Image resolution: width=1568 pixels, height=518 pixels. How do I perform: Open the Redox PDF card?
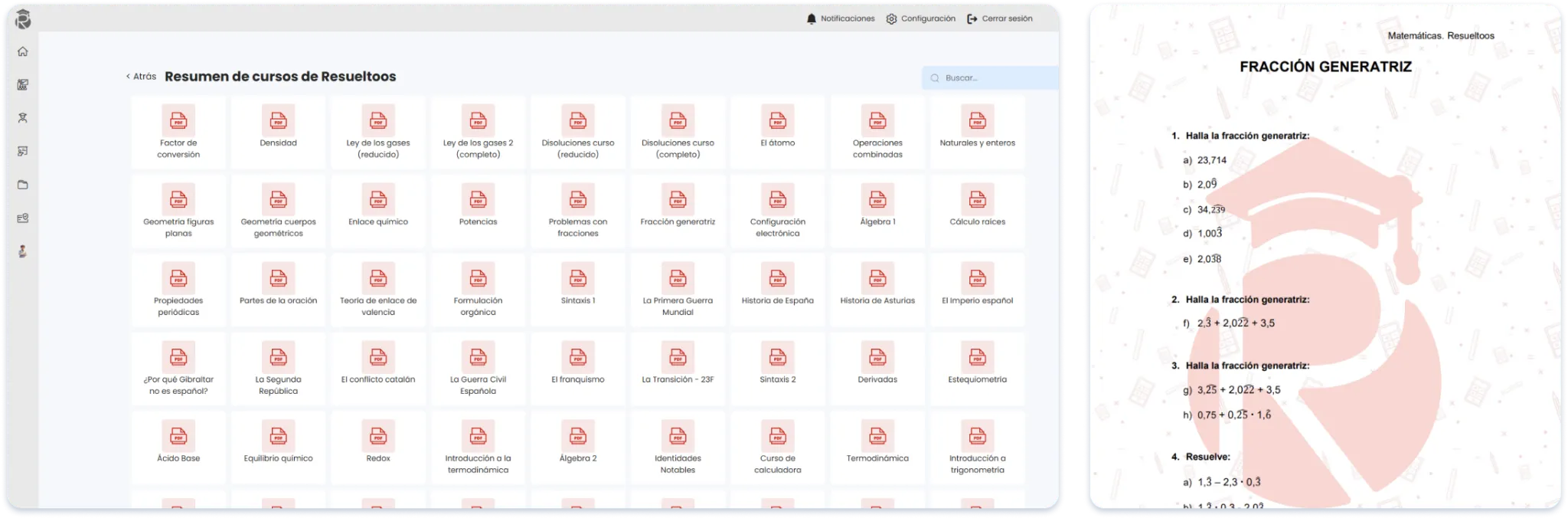click(378, 444)
